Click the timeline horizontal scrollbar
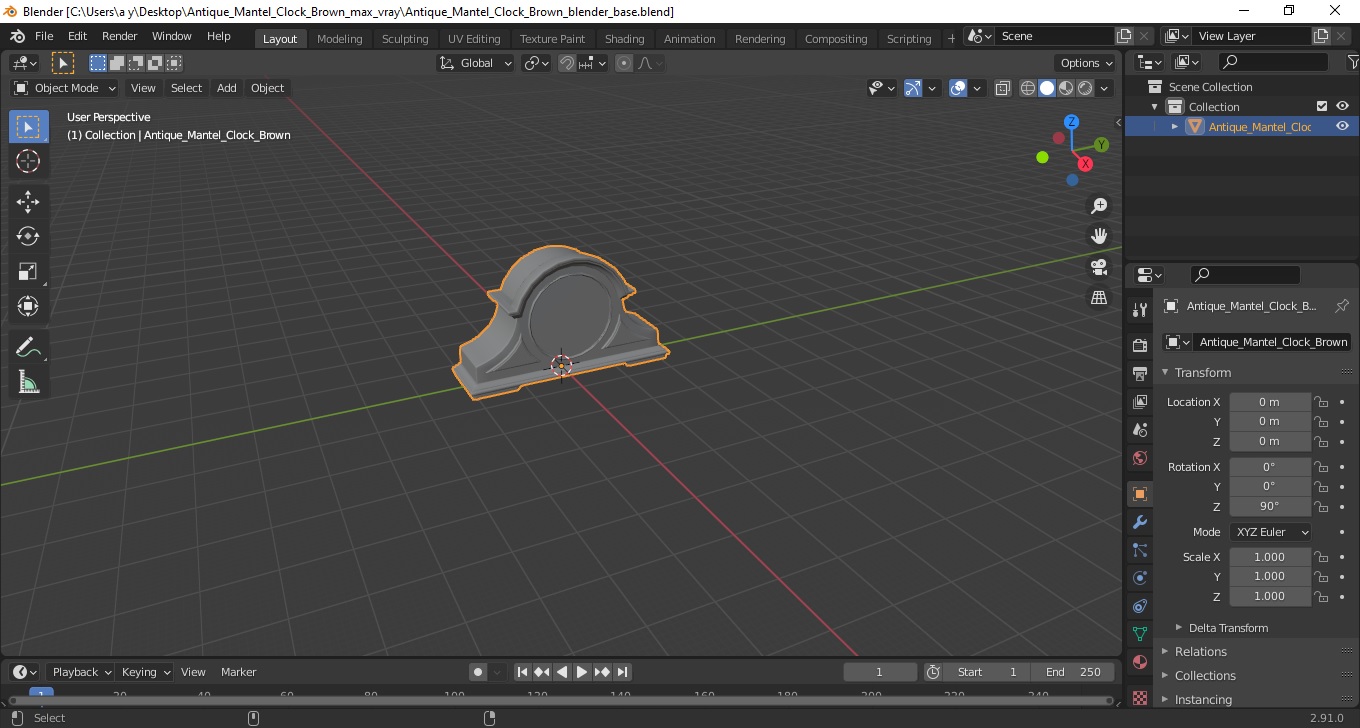Screen dimensions: 1360x728 point(560,700)
